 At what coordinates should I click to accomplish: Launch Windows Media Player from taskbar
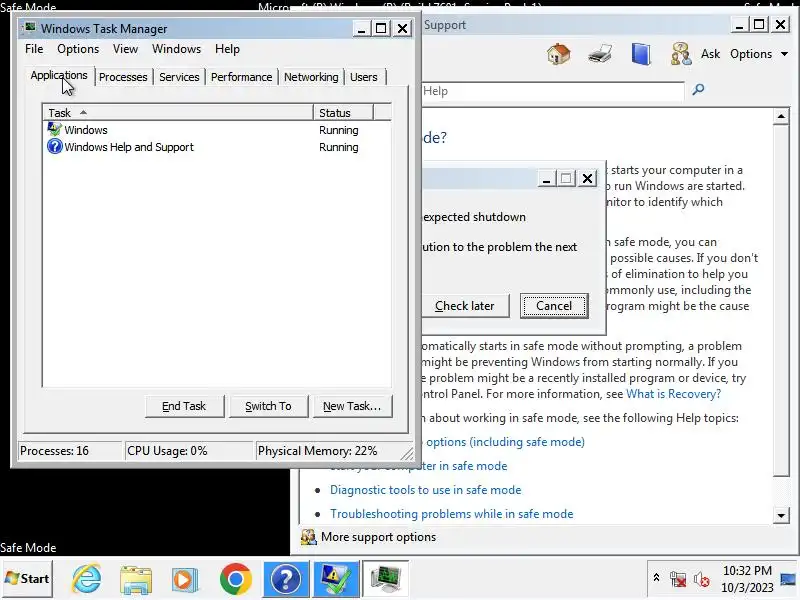[185, 580]
